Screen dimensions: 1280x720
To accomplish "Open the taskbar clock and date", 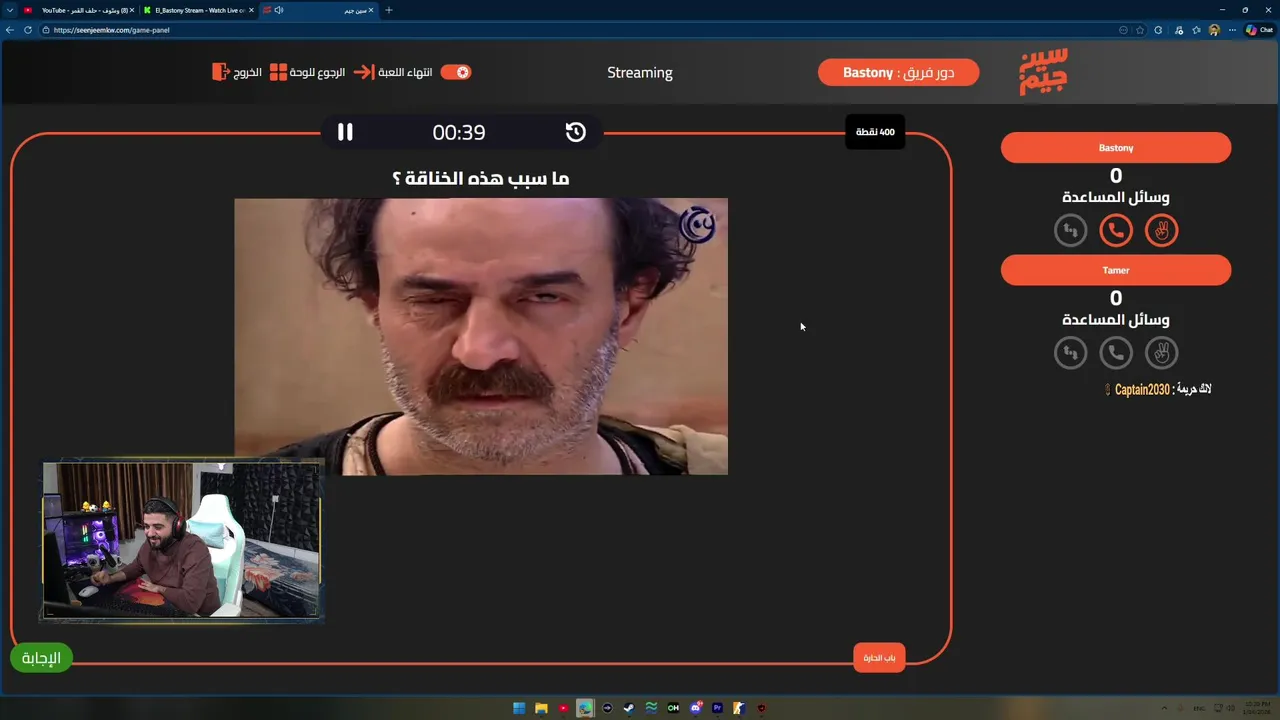I will coord(1256,708).
